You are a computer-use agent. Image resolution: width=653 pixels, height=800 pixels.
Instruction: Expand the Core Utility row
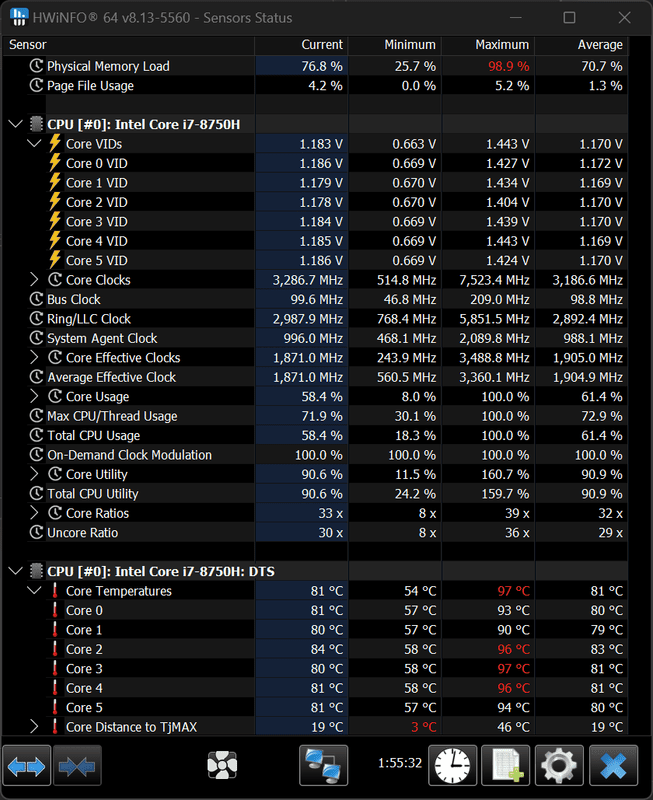tap(34, 474)
